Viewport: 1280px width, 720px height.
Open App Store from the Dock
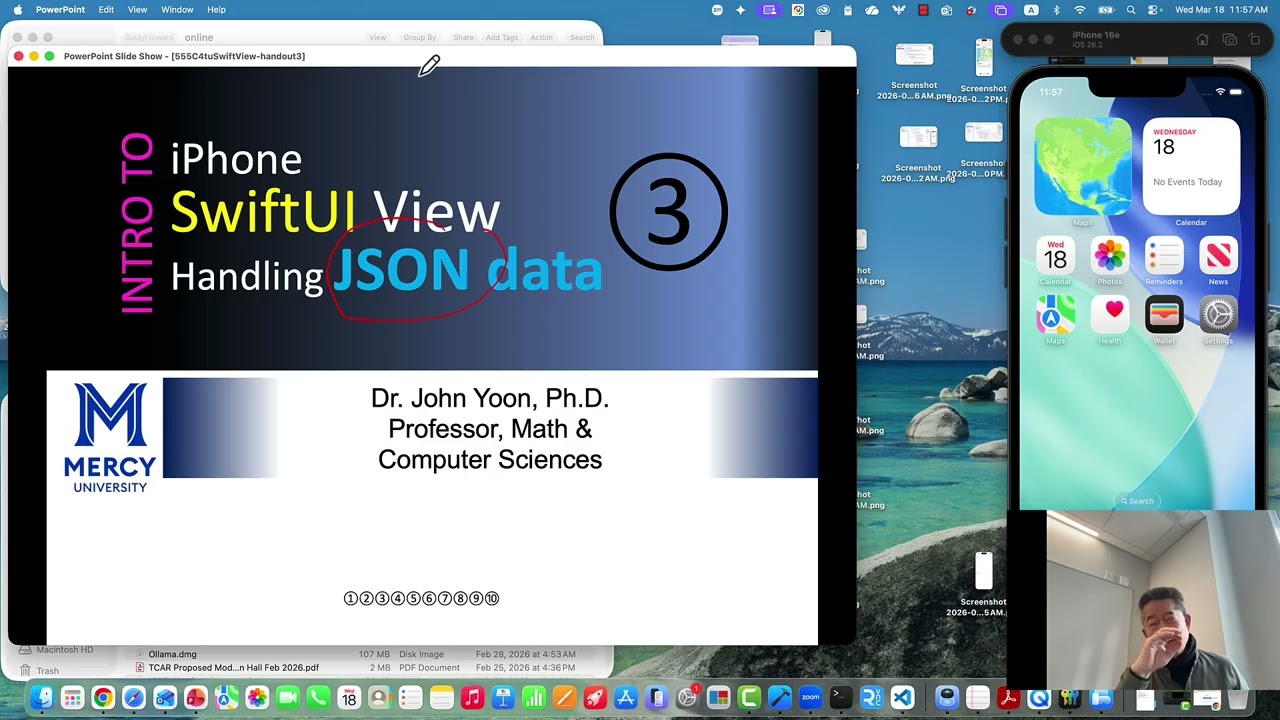click(x=626, y=698)
